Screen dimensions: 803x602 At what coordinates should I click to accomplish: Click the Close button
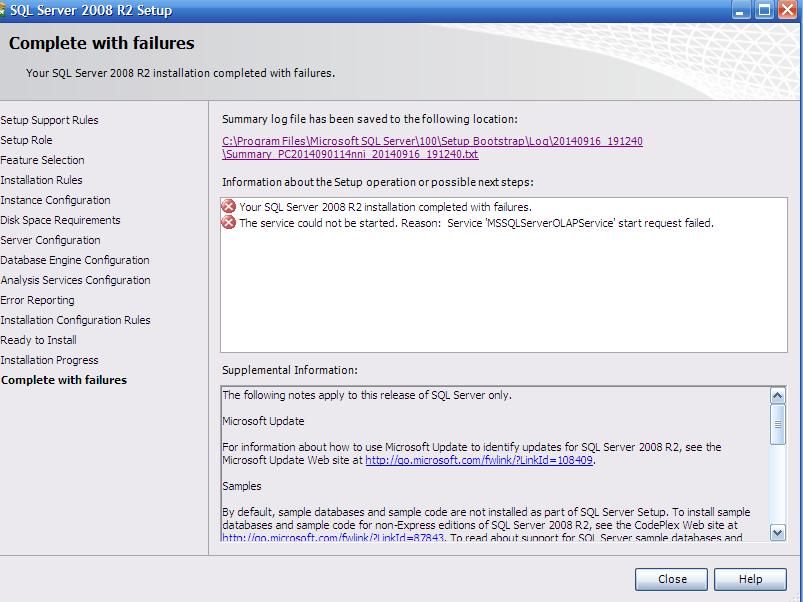pos(671,579)
